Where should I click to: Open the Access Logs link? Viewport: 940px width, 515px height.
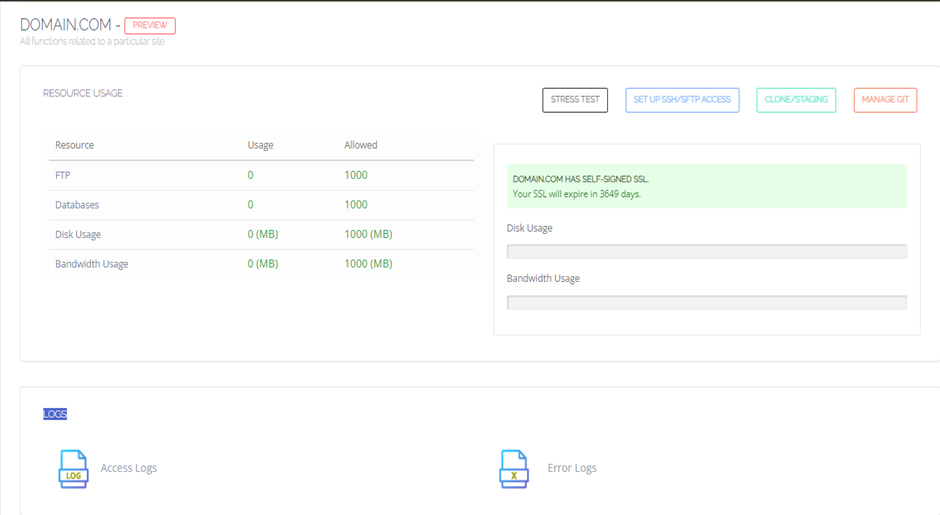(x=129, y=468)
